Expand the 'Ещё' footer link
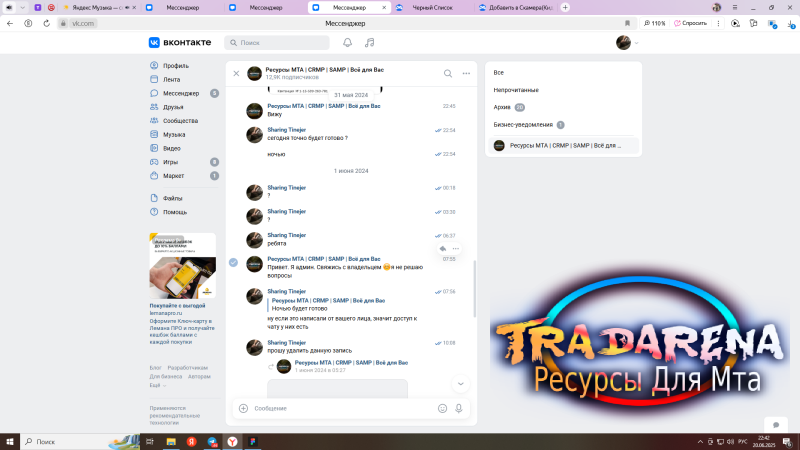This screenshot has width=800, height=450. coord(156,385)
